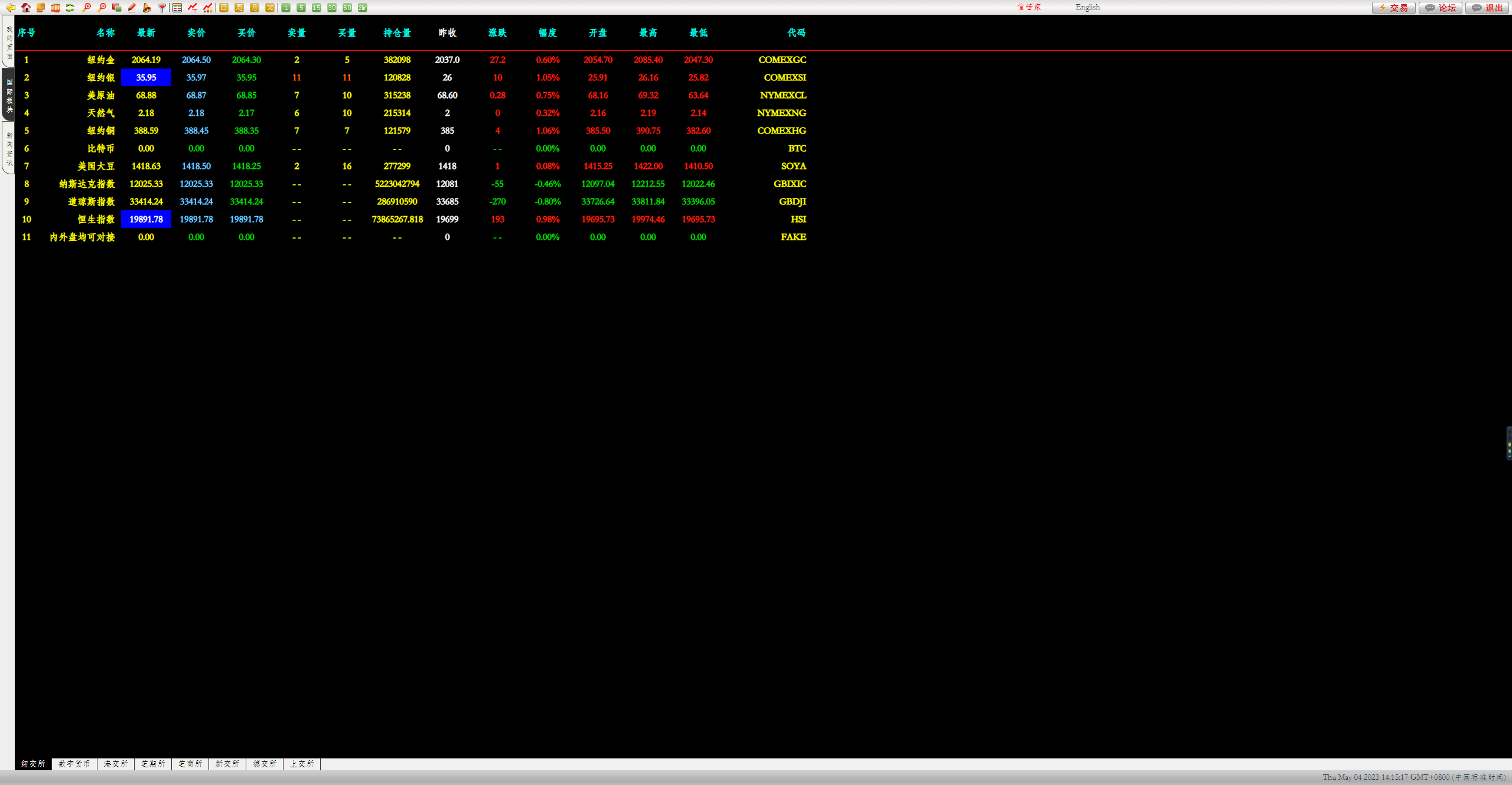Click the red and green overlapping squares icon
This screenshot has height=785, width=1512.
pos(116,8)
